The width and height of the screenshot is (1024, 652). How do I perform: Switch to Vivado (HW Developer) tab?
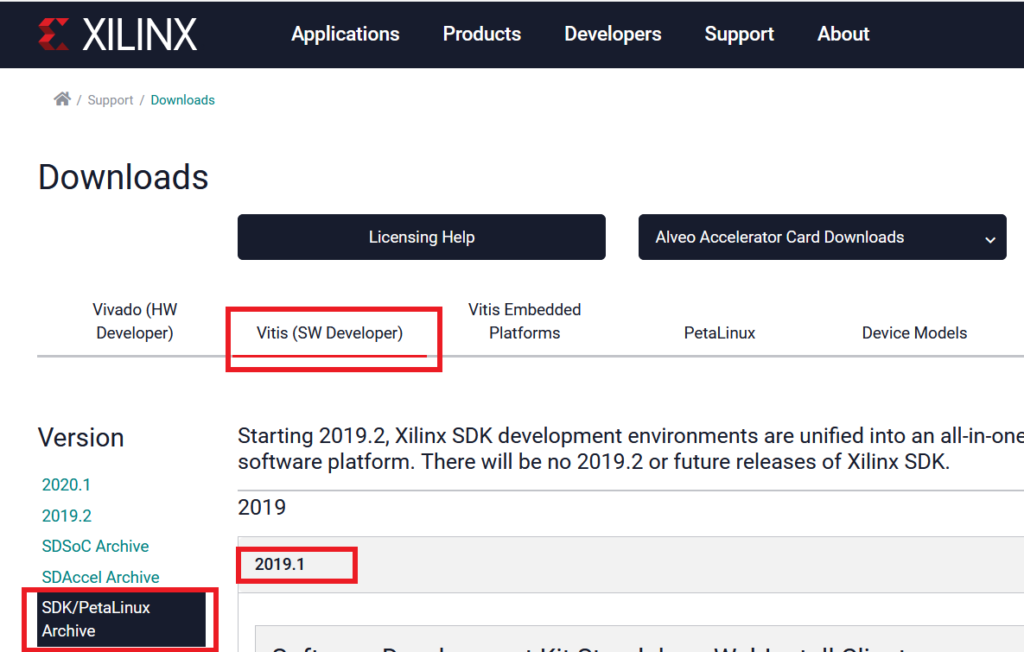point(135,321)
